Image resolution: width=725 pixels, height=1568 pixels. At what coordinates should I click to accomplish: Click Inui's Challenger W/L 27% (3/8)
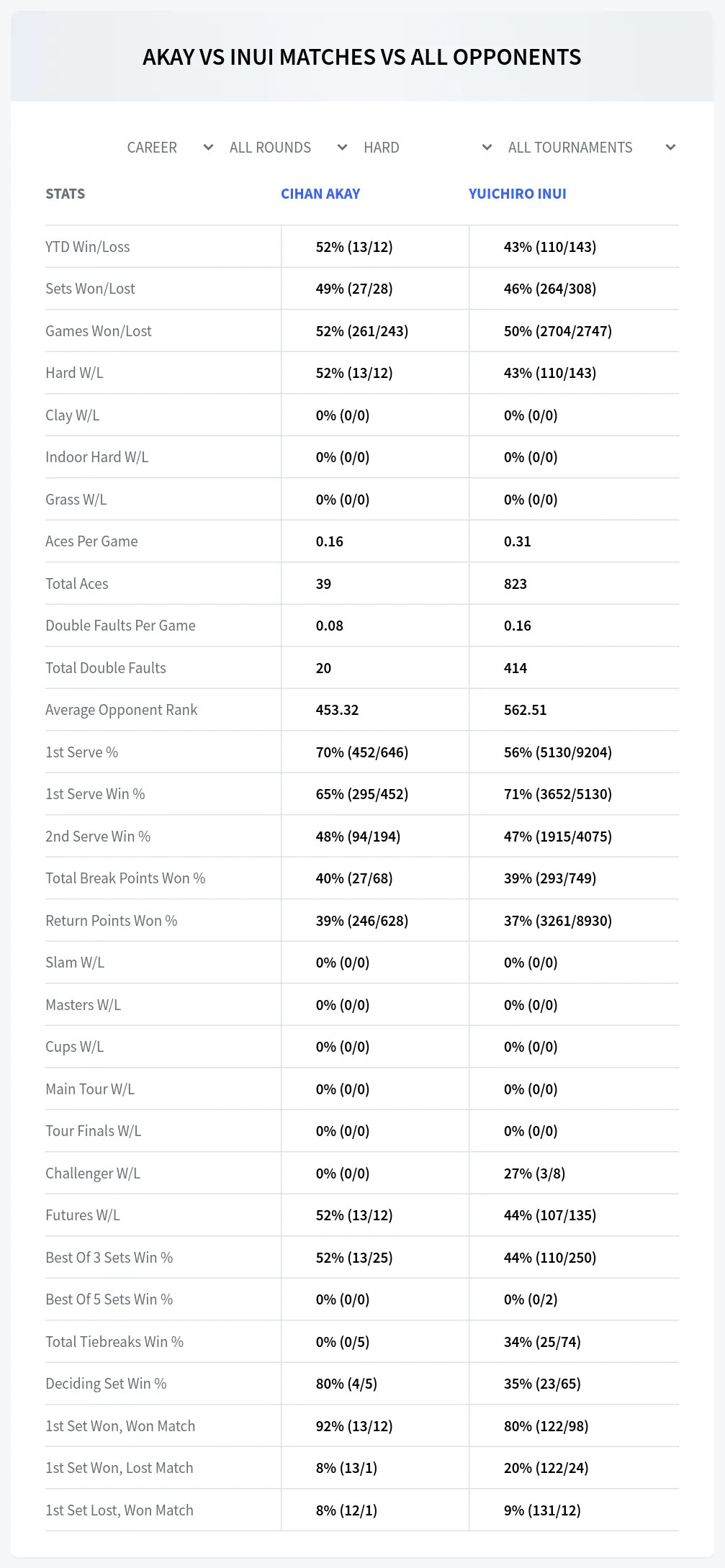534,1173
